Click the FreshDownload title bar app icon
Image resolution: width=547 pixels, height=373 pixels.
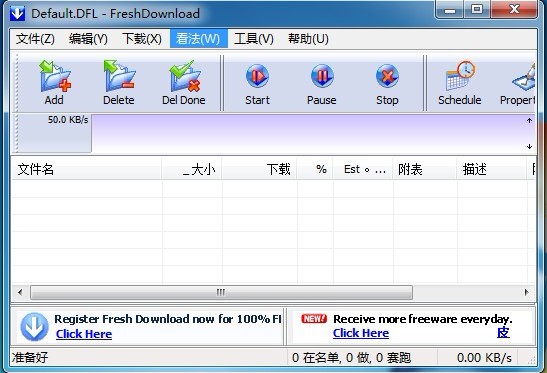point(17,14)
